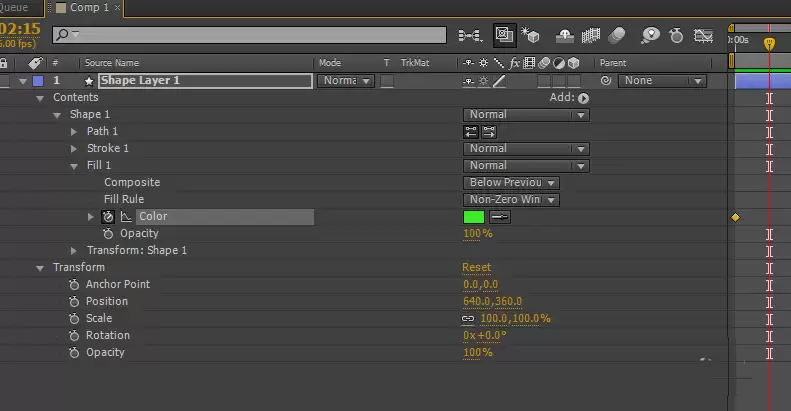Click the Motion Blur enable icon

coord(616,35)
